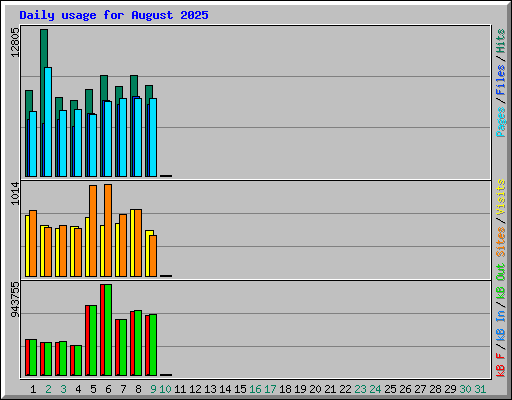Screen dimensions: 512x400
Task: Select the cyan Pages bar for day 1
Action: (x=33, y=144)
